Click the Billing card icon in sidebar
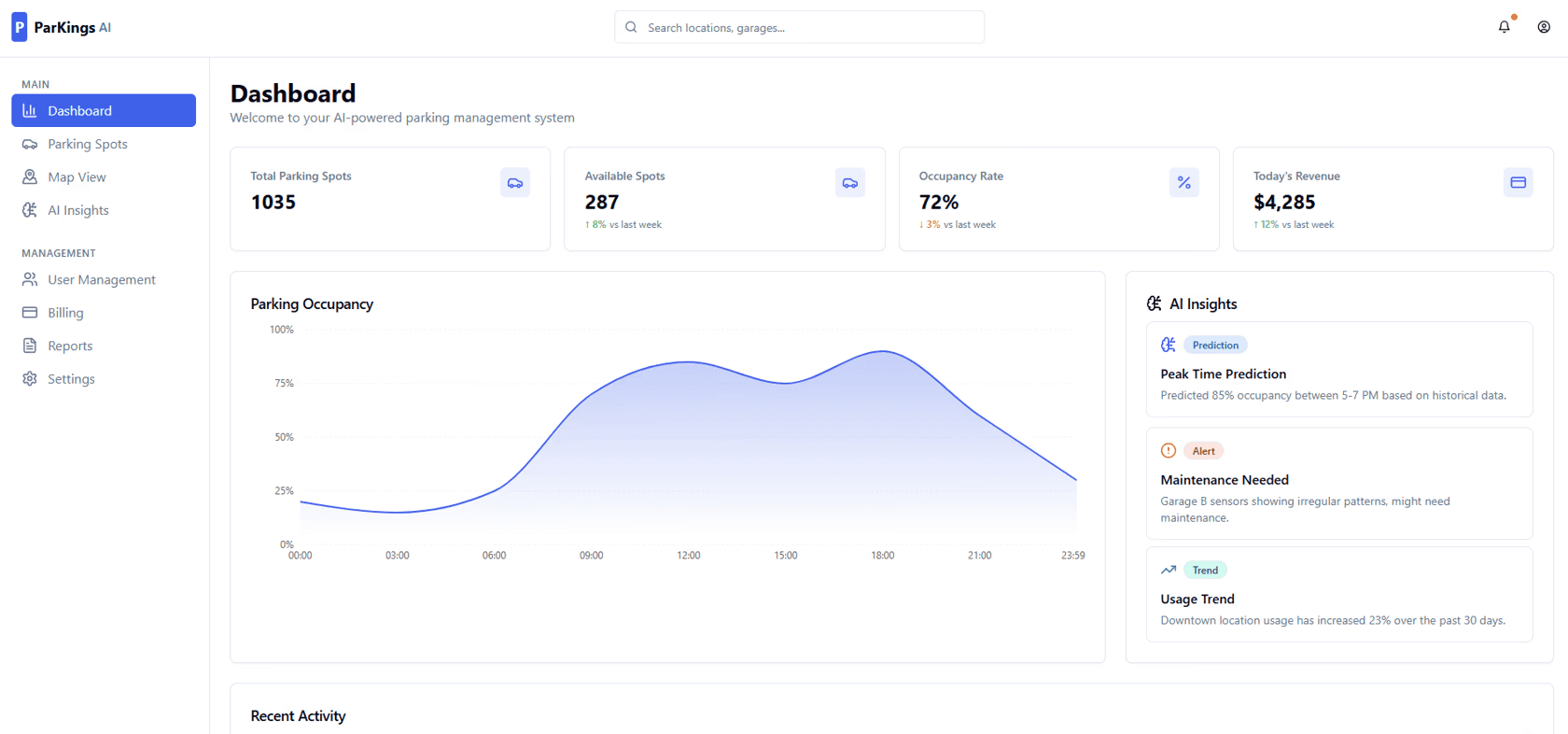 (30, 312)
